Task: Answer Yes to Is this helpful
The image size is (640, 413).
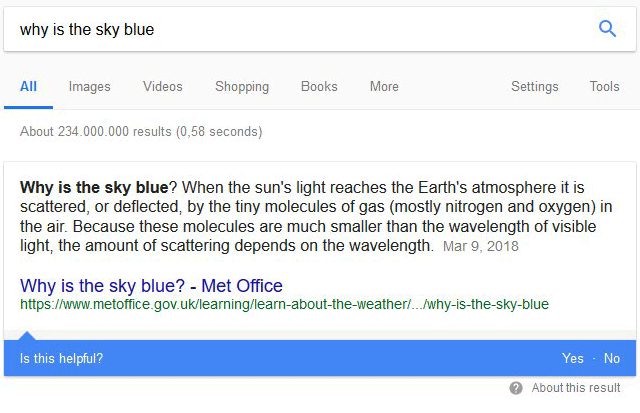Action: coord(573,358)
